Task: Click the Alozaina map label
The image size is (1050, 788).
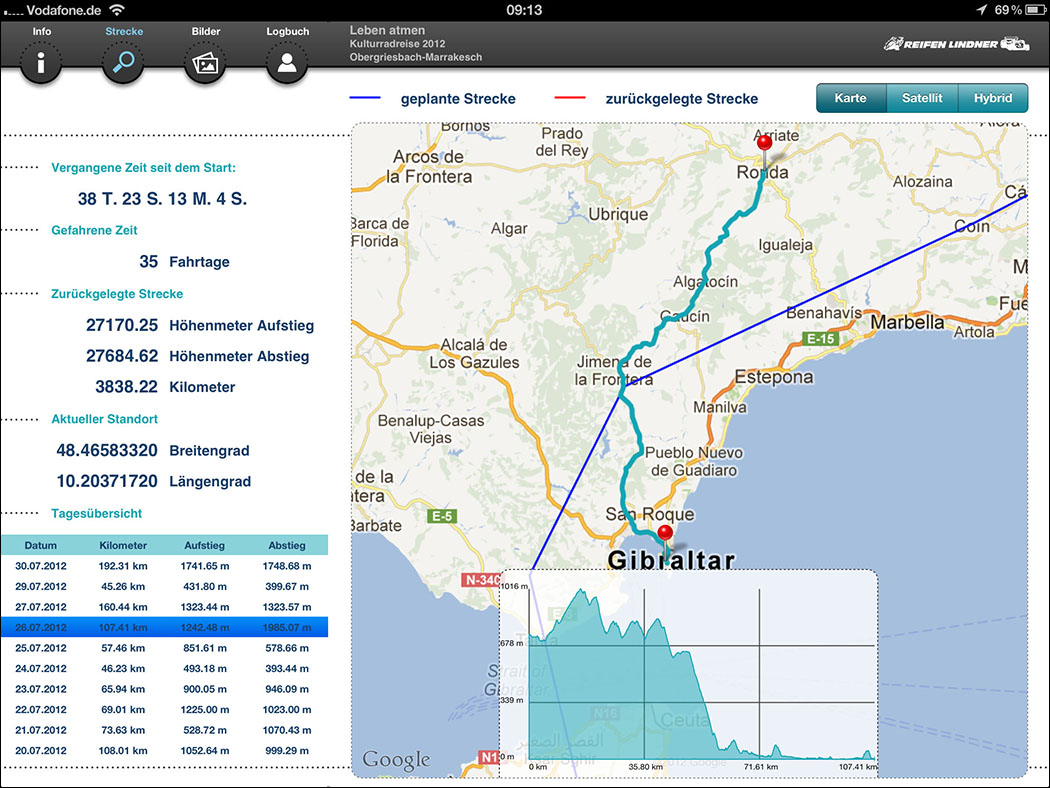Action: tap(922, 181)
